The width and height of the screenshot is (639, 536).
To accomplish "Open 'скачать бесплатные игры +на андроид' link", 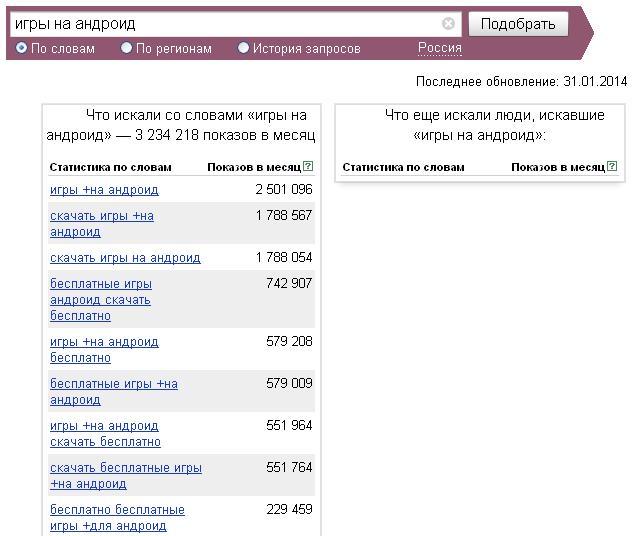I will (126, 476).
